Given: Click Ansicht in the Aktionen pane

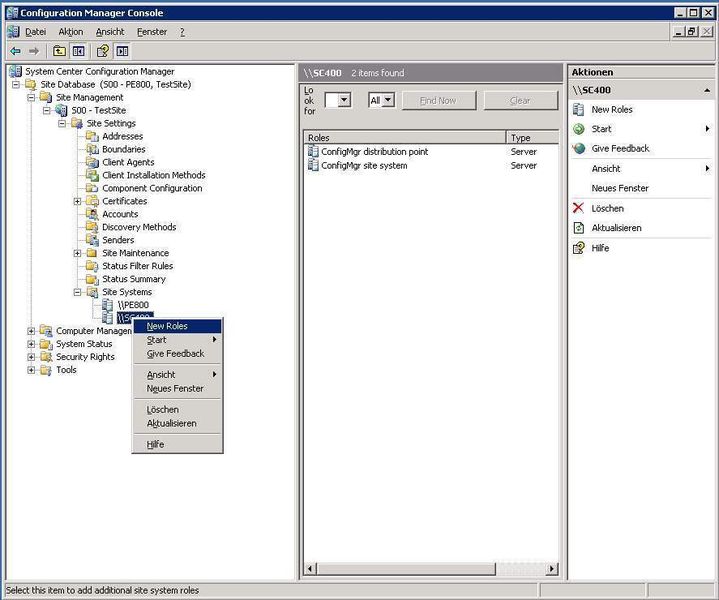Looking at the screenshot, I should pos(606,169).
